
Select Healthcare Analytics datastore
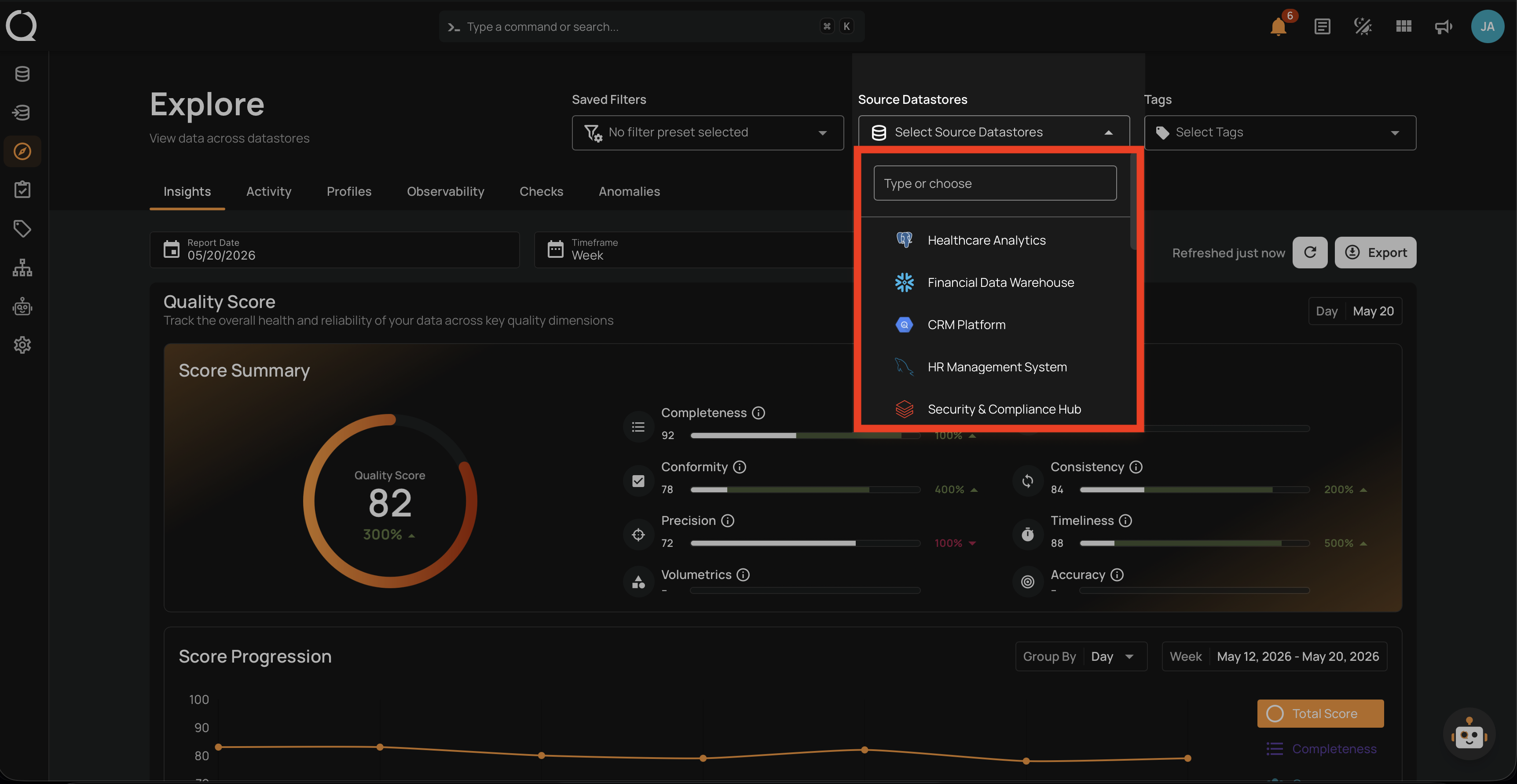pos(995,240)
